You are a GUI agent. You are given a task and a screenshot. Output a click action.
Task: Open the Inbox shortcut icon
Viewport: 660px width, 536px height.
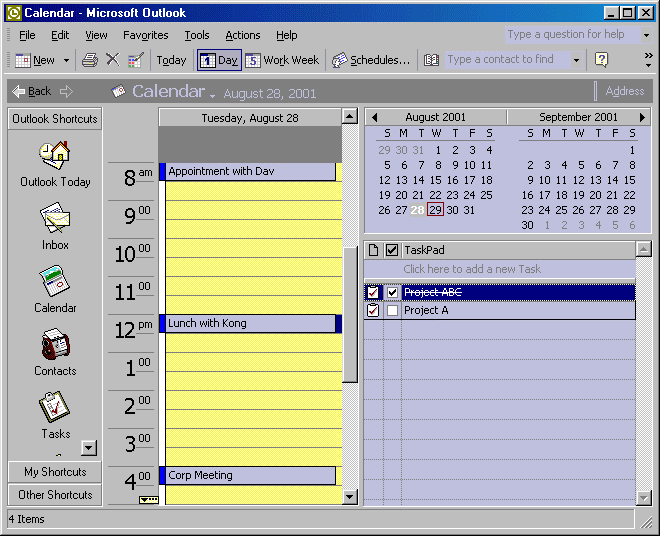tap(54, 219)
